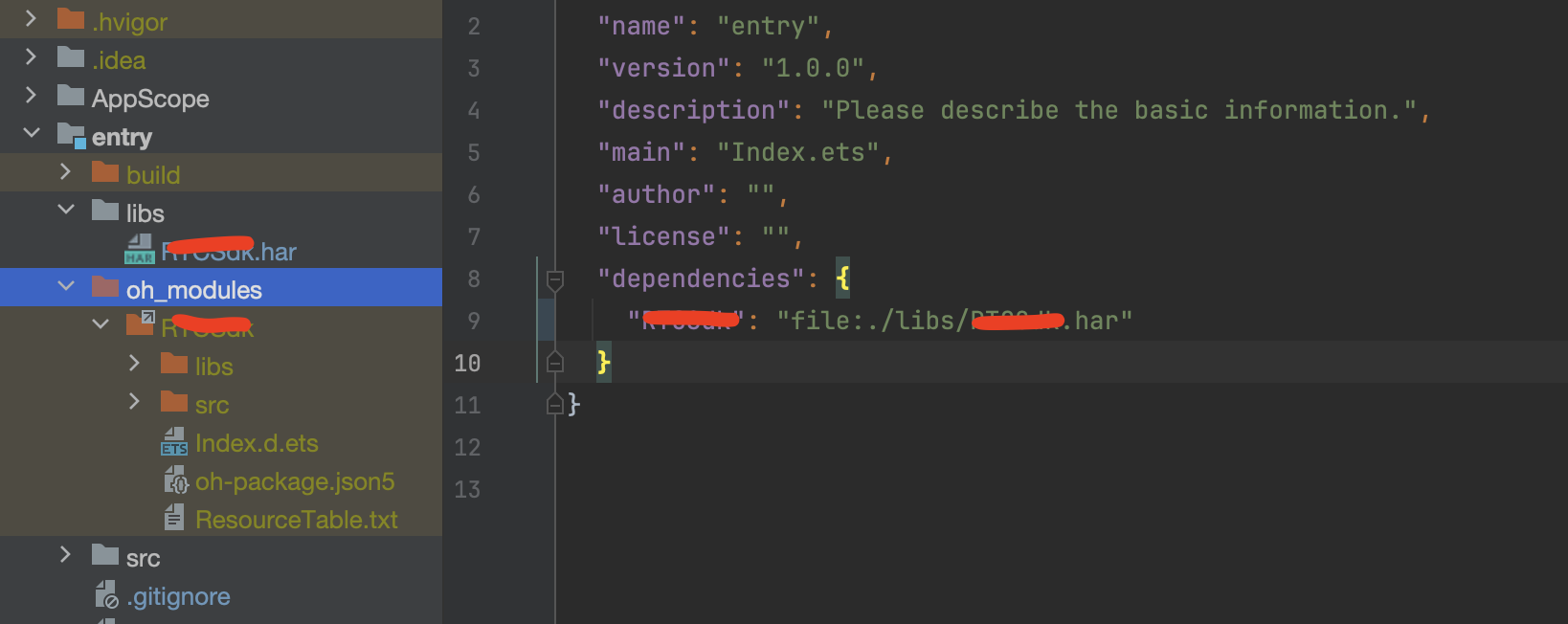Select AppScope in the project tree
The height and width of the screenshot is (624, 1568).
(x=150, y=99)
